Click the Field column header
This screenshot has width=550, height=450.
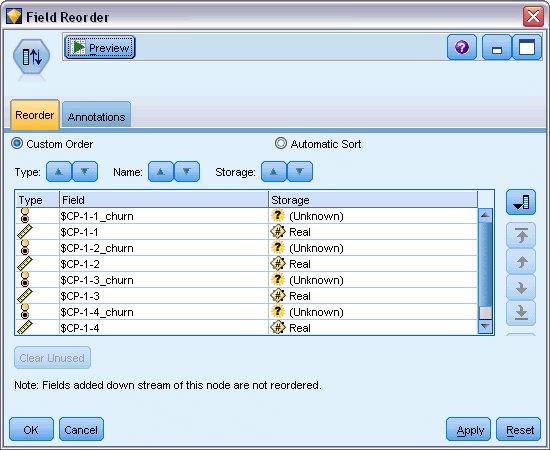(x=164, y=200)
